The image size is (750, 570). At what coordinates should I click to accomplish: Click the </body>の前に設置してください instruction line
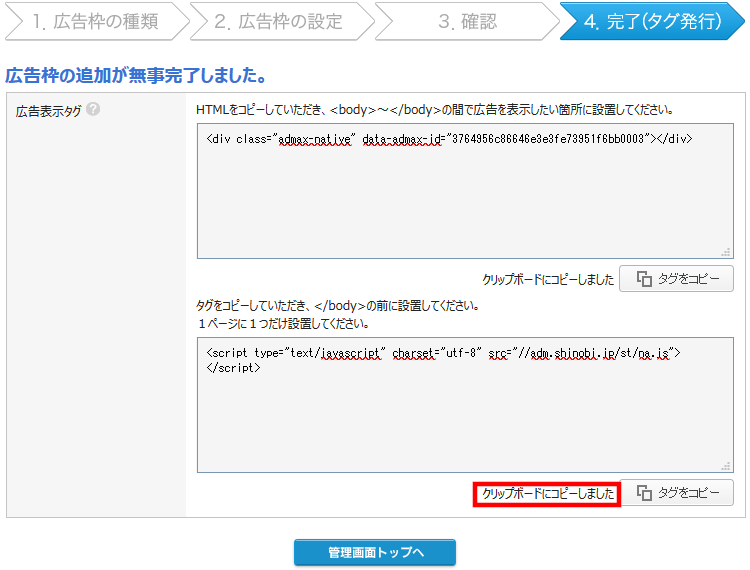coord(338,306)
